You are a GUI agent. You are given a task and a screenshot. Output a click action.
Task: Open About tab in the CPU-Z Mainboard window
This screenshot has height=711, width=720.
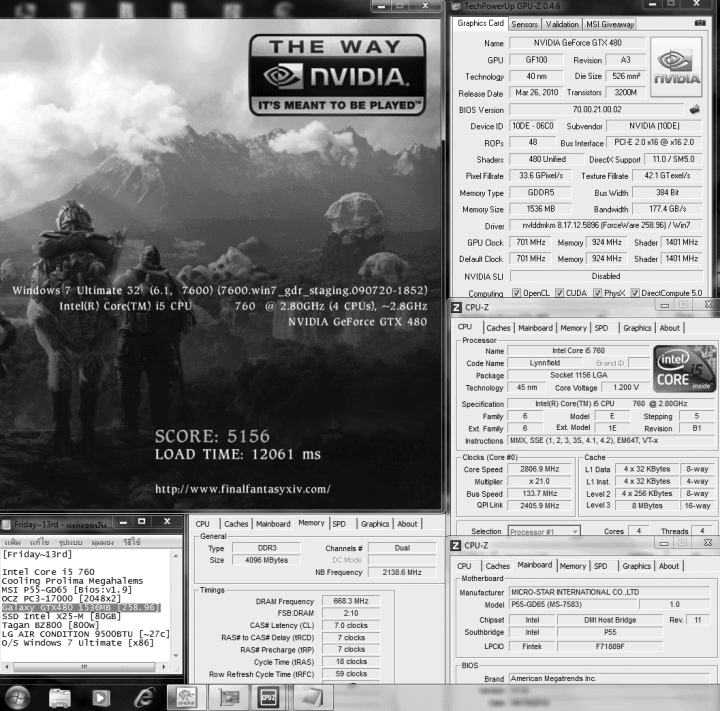tap(669, 566)
